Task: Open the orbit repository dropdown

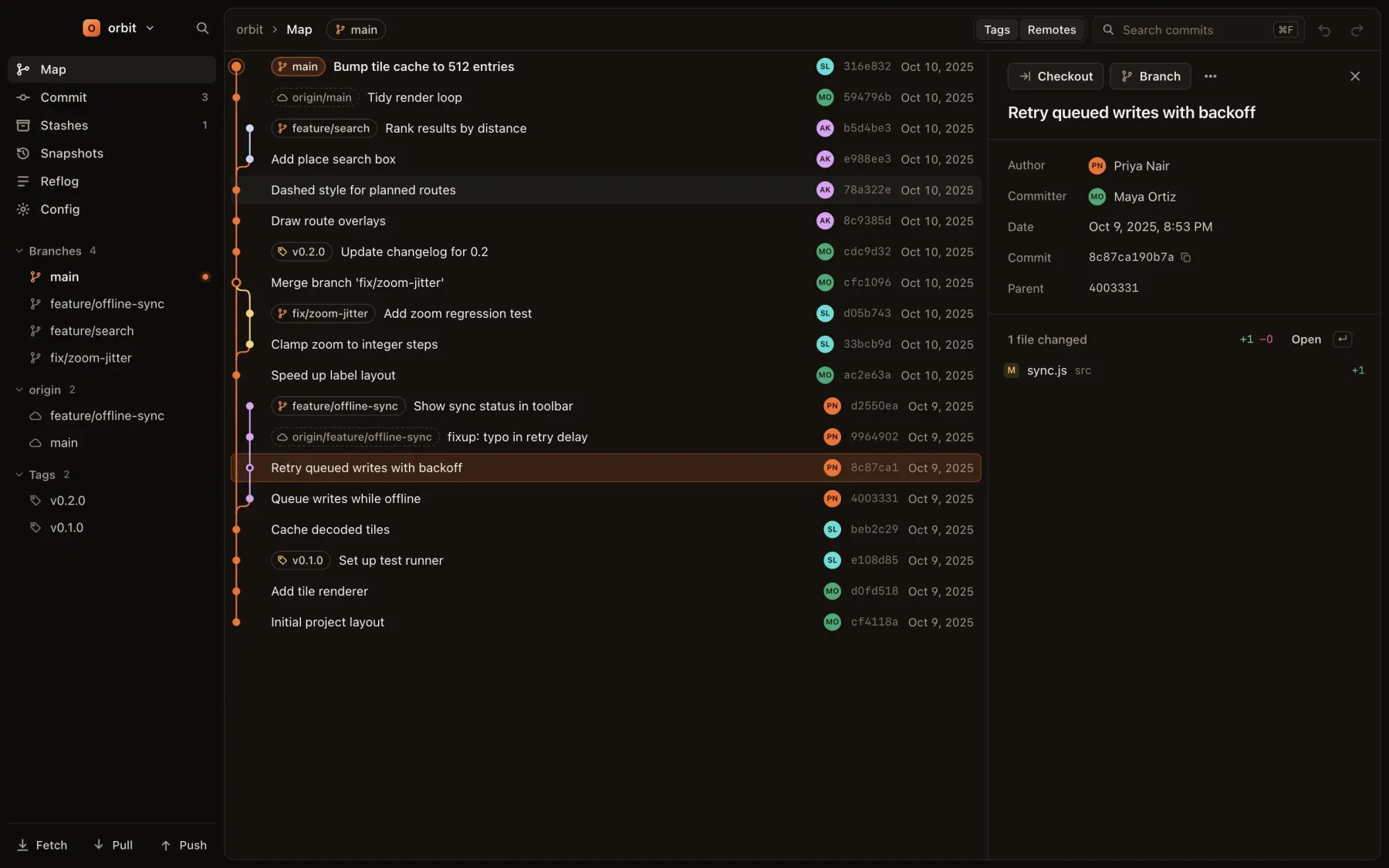Action: (x=120, y=29)
